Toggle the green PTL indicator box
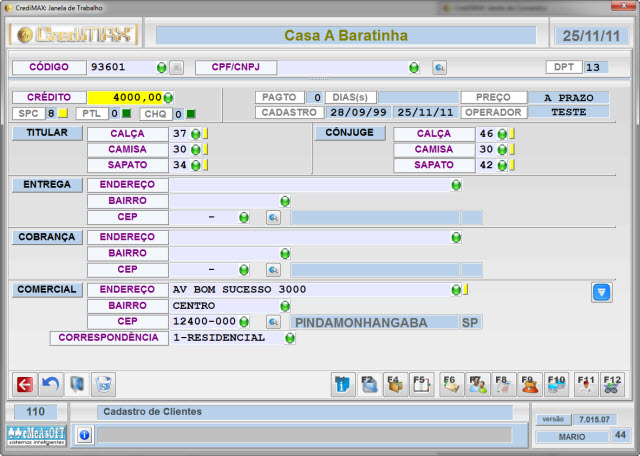 pos(126,114)
